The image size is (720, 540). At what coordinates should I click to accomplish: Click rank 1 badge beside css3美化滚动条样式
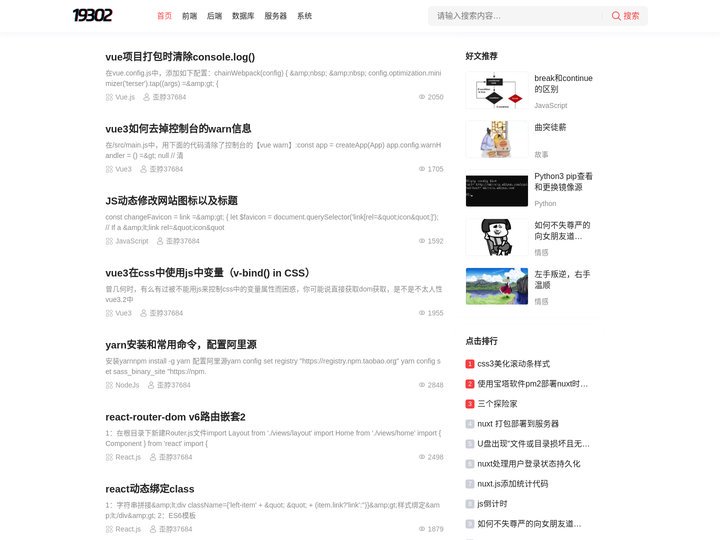(x=470, y=364)
